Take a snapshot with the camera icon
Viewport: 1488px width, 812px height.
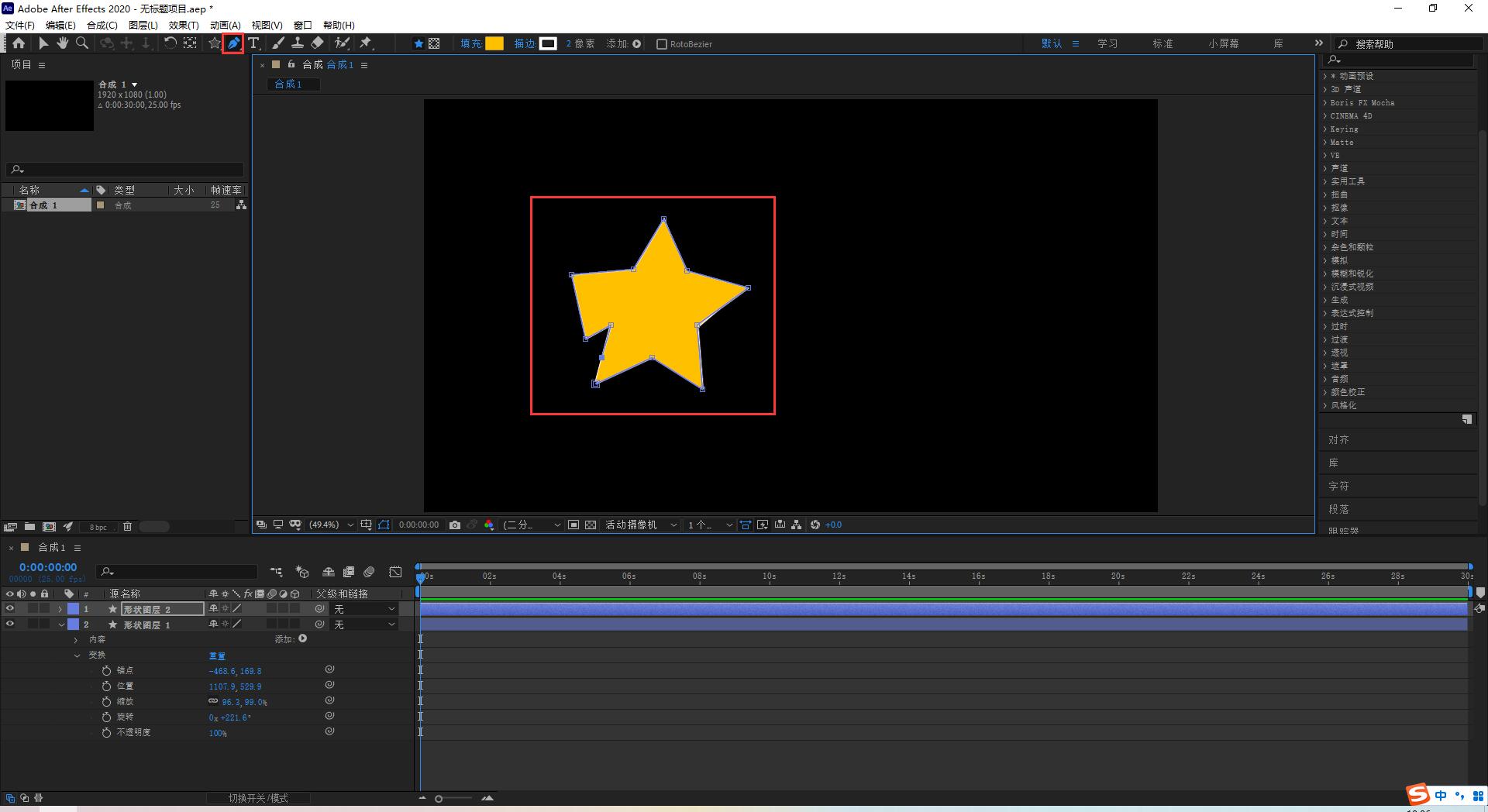coord(455,525)
